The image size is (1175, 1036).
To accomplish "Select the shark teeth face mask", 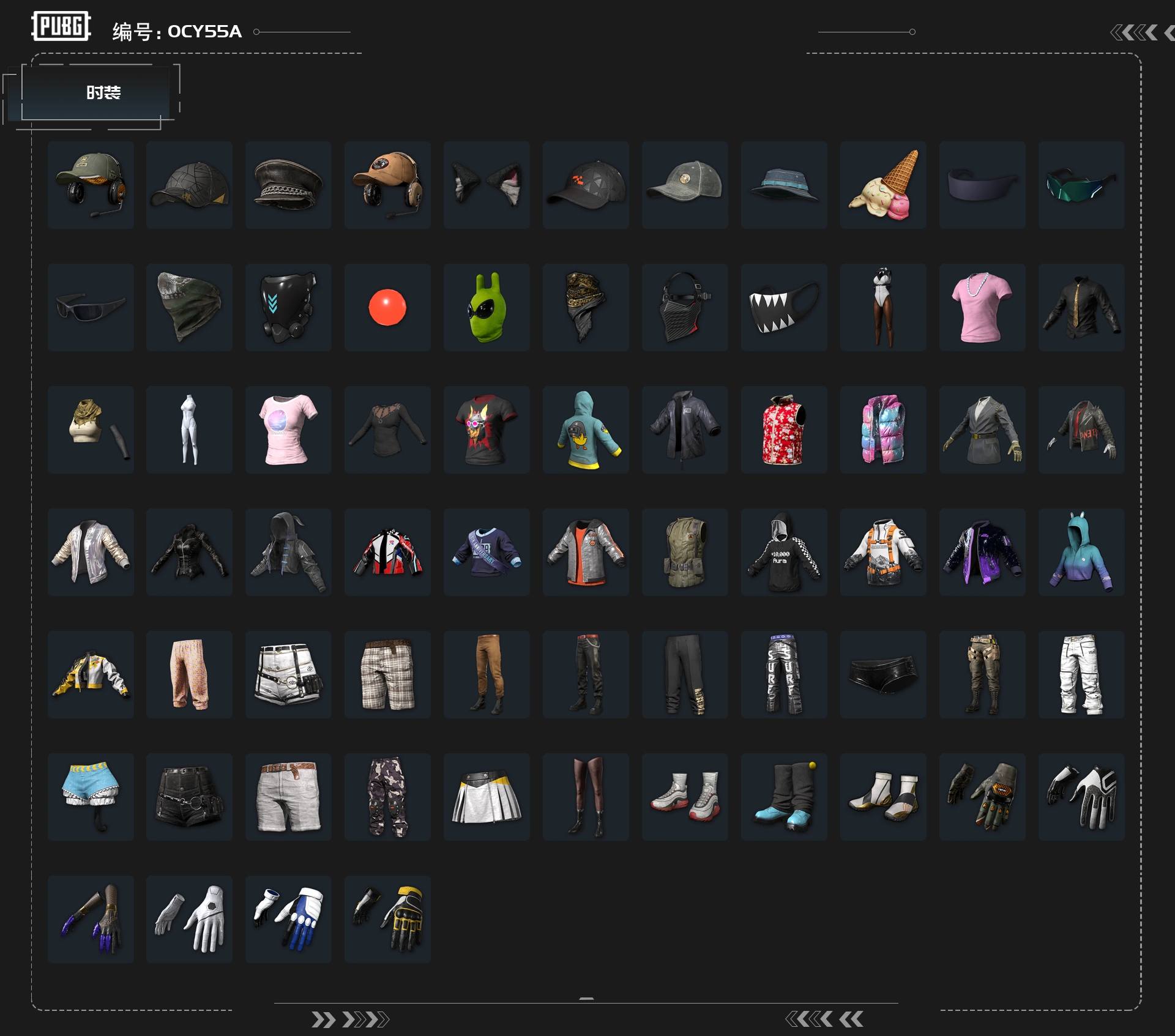I will tap(784, 307).
